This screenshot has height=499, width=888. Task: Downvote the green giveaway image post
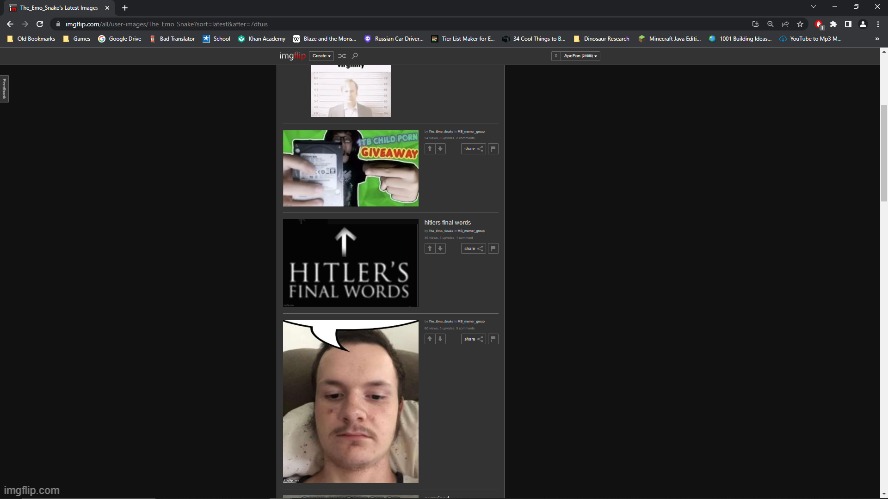pos(440,149)
